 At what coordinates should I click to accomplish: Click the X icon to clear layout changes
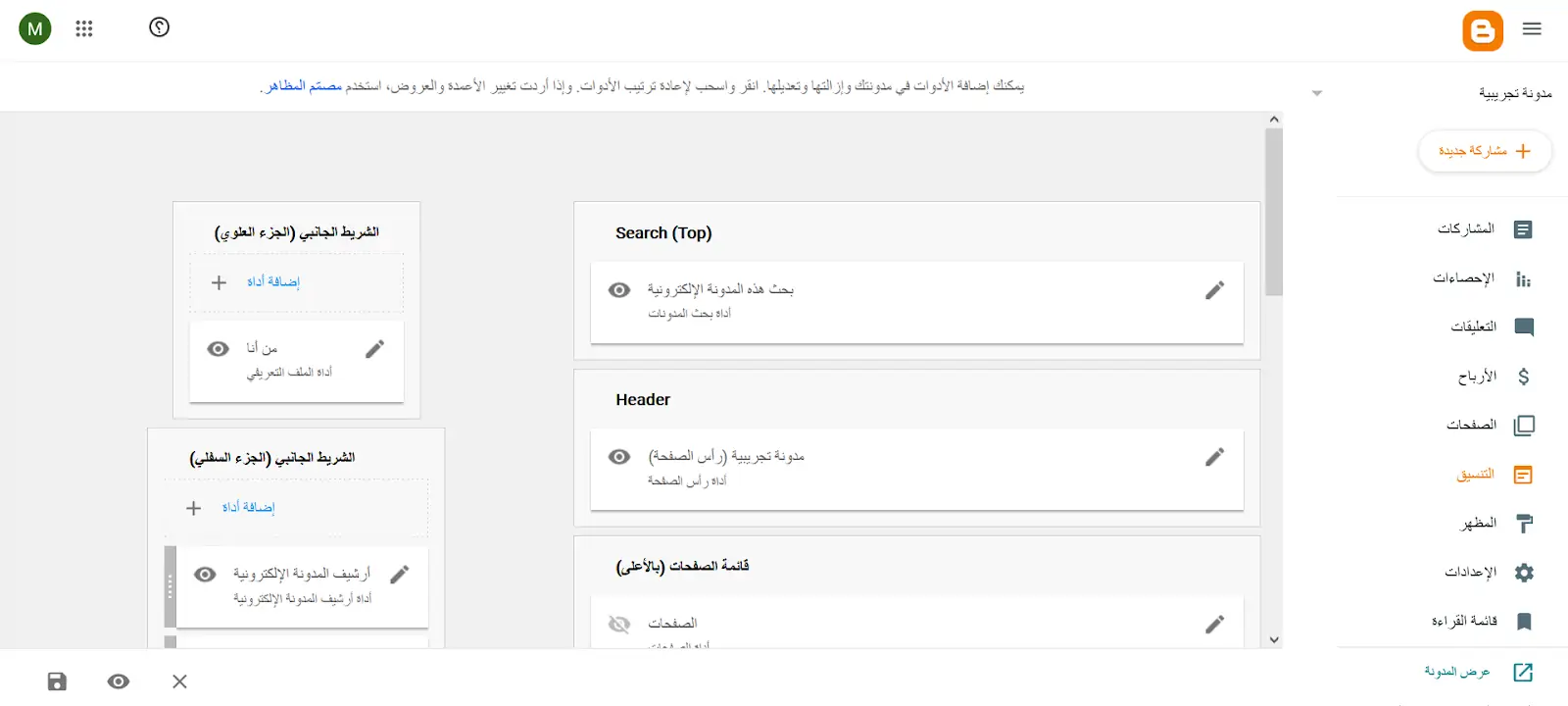point(179,681)
